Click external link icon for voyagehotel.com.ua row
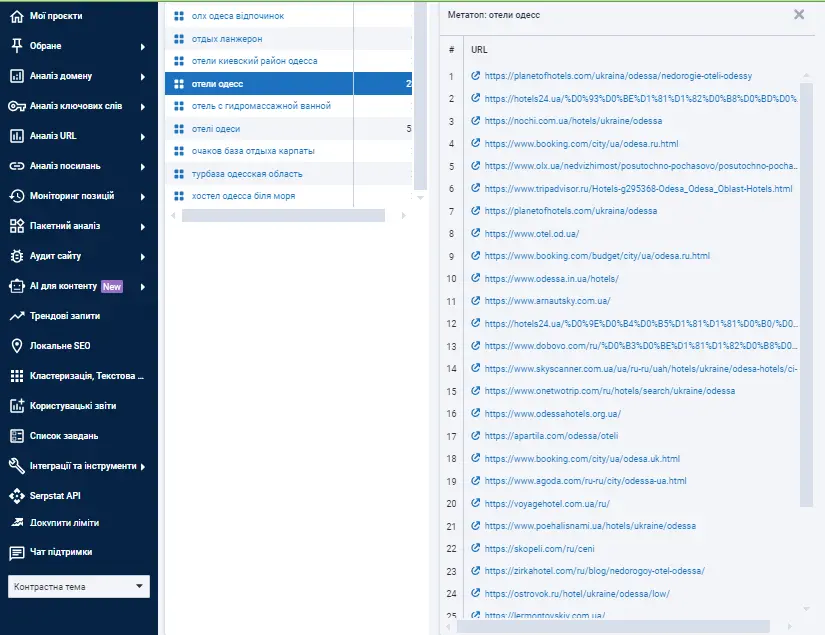The image size is (825, 635). pos(476,503)
